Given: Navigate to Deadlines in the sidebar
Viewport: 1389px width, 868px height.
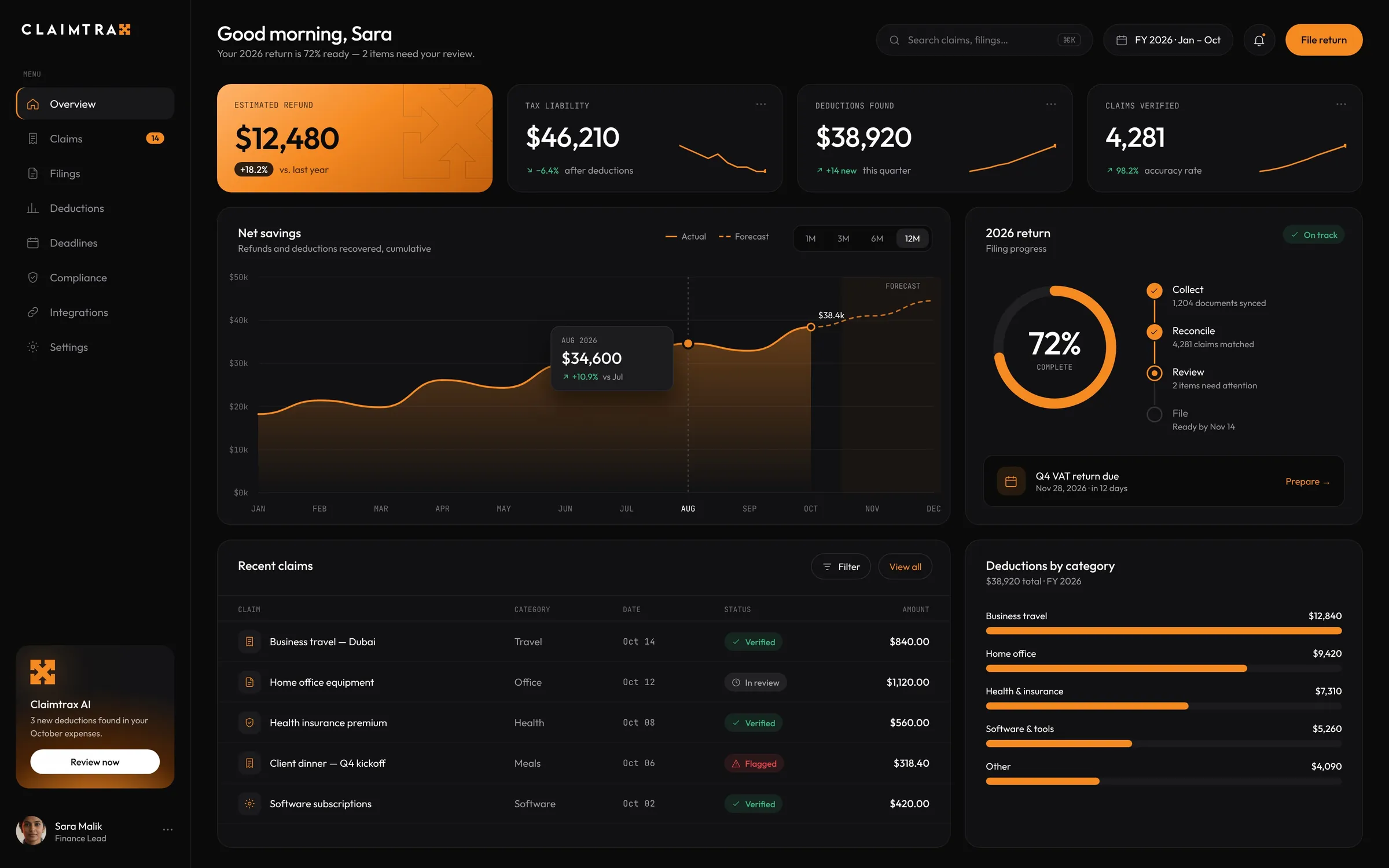Looking at the screenshot, I should tap(95, 243).
